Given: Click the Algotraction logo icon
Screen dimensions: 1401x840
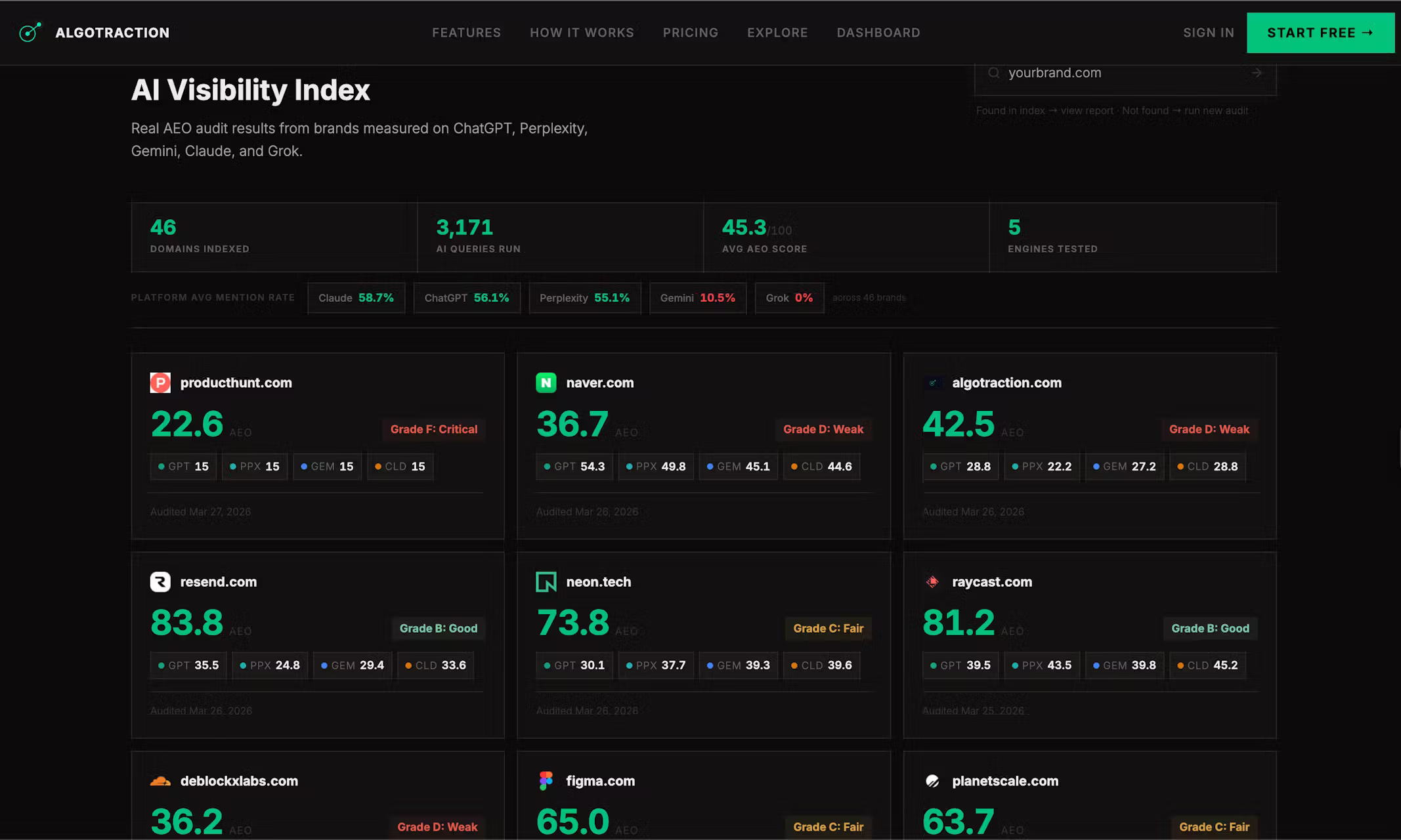Looking at the screenshot, I should pos(30,32).
